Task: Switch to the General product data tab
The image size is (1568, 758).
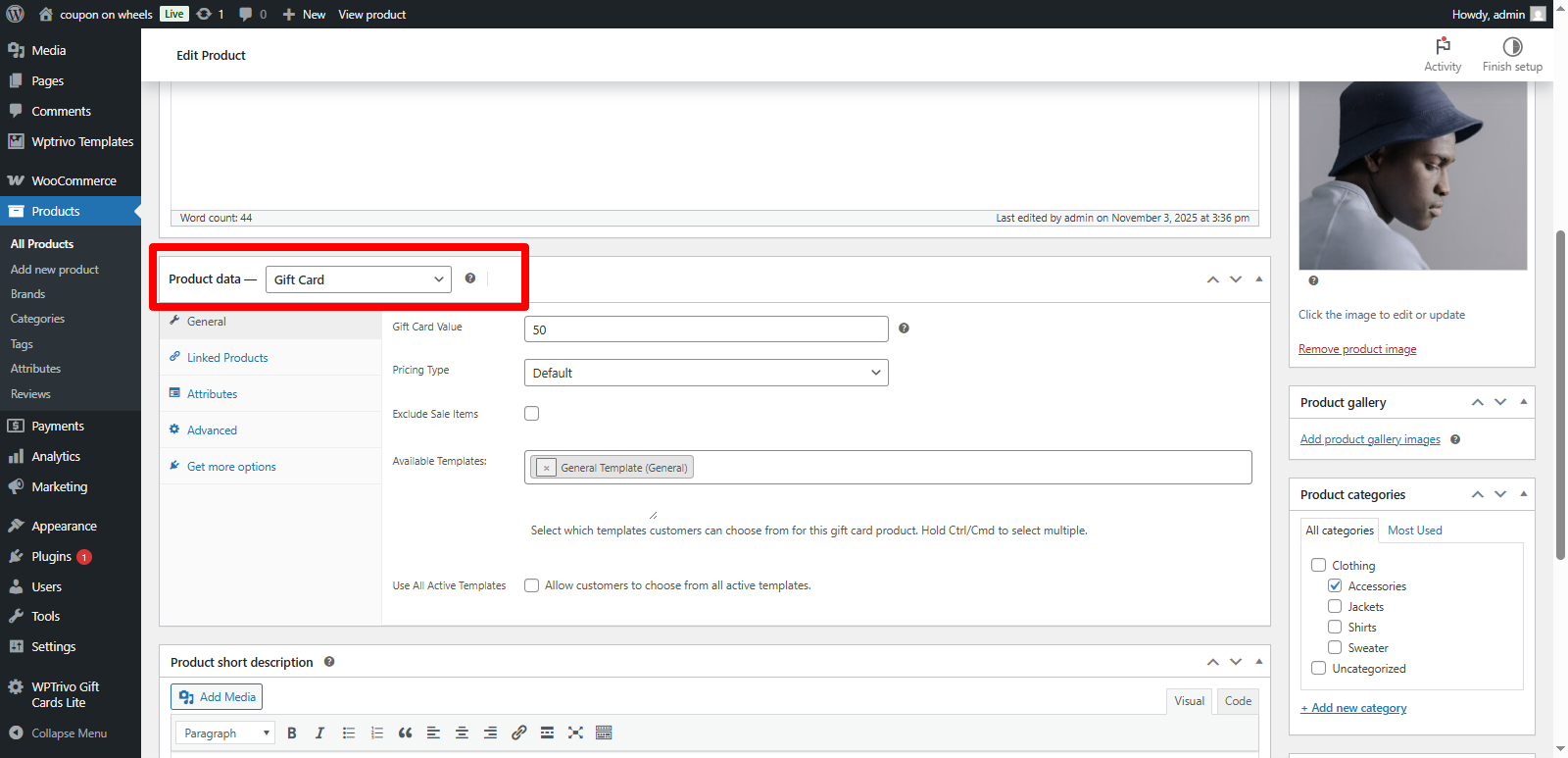Action: coord(270,321)
